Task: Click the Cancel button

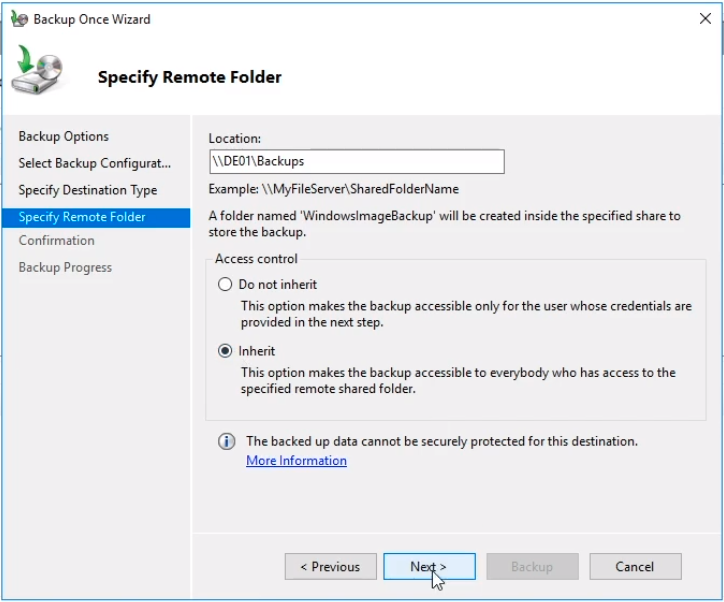Action: (635, 566)
